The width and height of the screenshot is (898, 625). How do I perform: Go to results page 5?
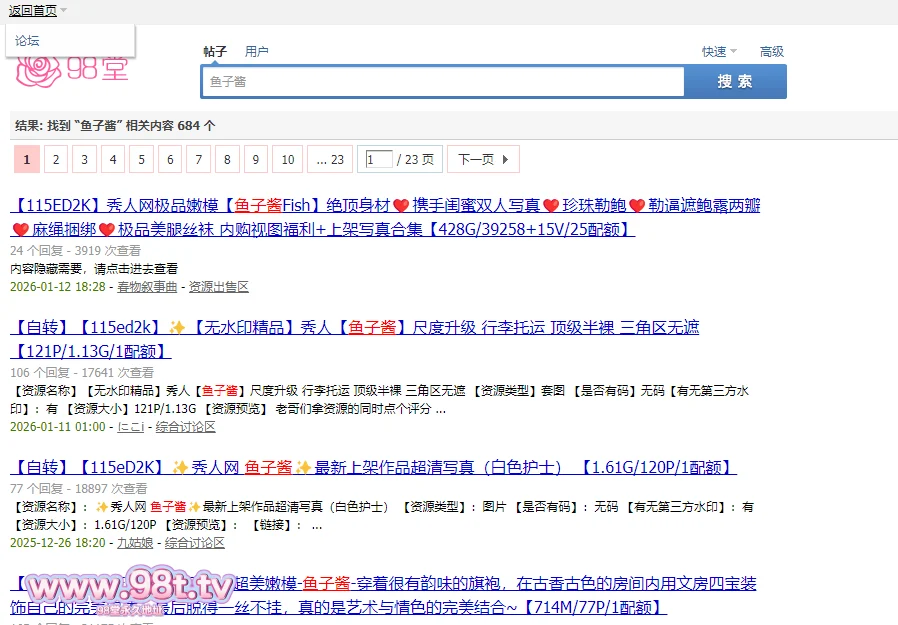[x=143, y=160]
